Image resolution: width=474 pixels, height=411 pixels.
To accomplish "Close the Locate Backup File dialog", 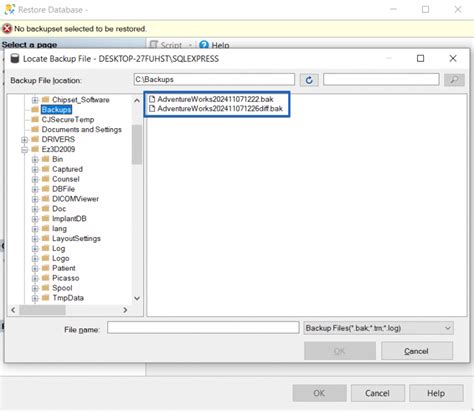I will pos(453,59).
